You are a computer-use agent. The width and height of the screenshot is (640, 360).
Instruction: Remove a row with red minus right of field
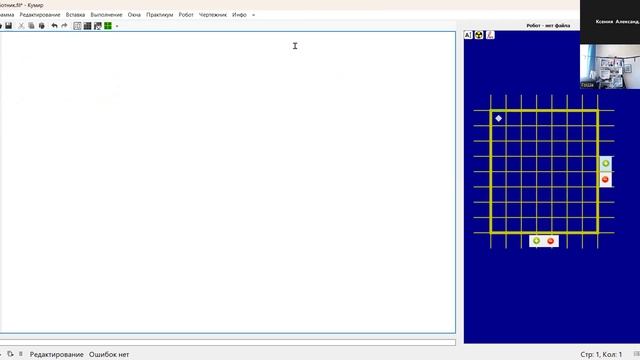pyautogui.click(x=606, y=179)
